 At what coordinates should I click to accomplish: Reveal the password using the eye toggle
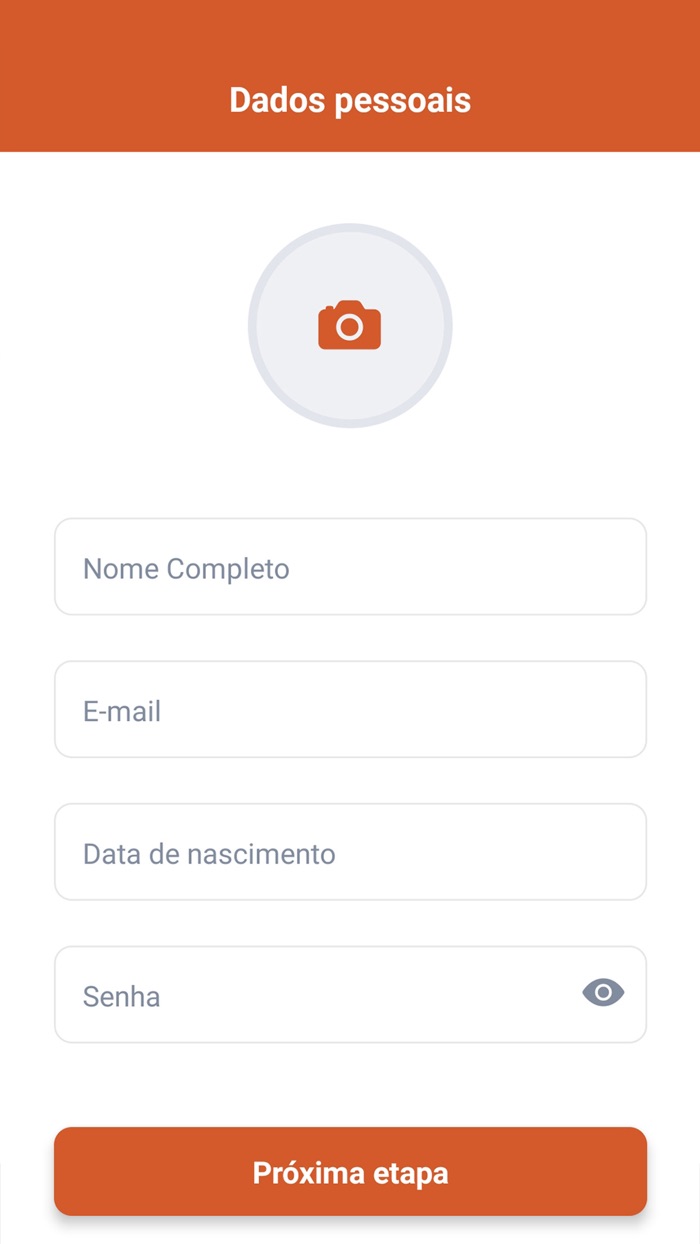click(x=604, y=993)
